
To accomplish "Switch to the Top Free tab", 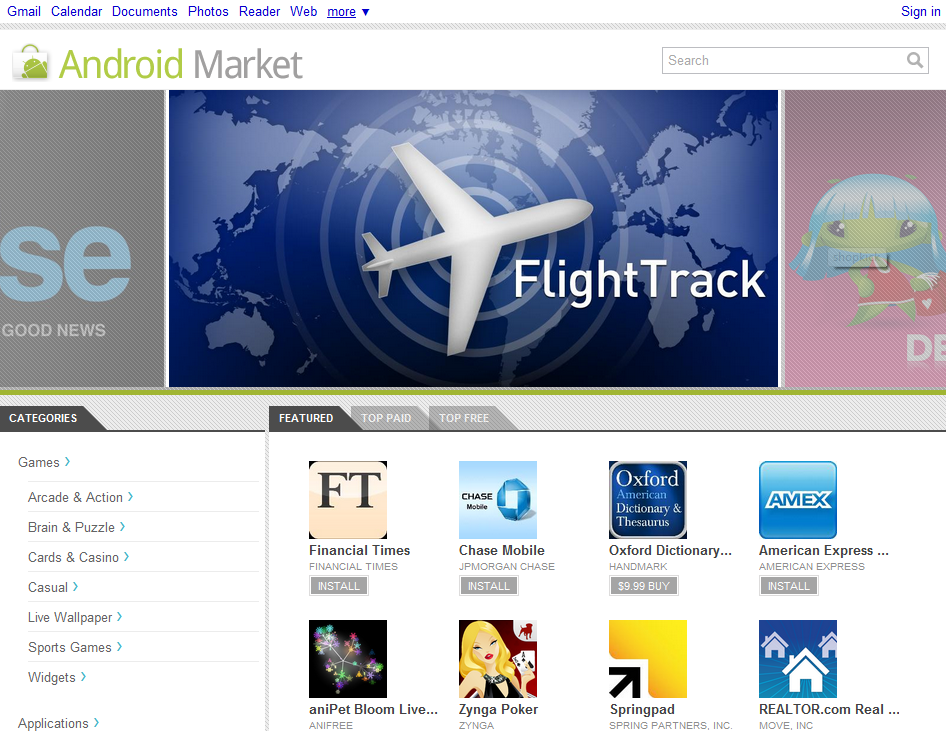I will tap(464, 418).
